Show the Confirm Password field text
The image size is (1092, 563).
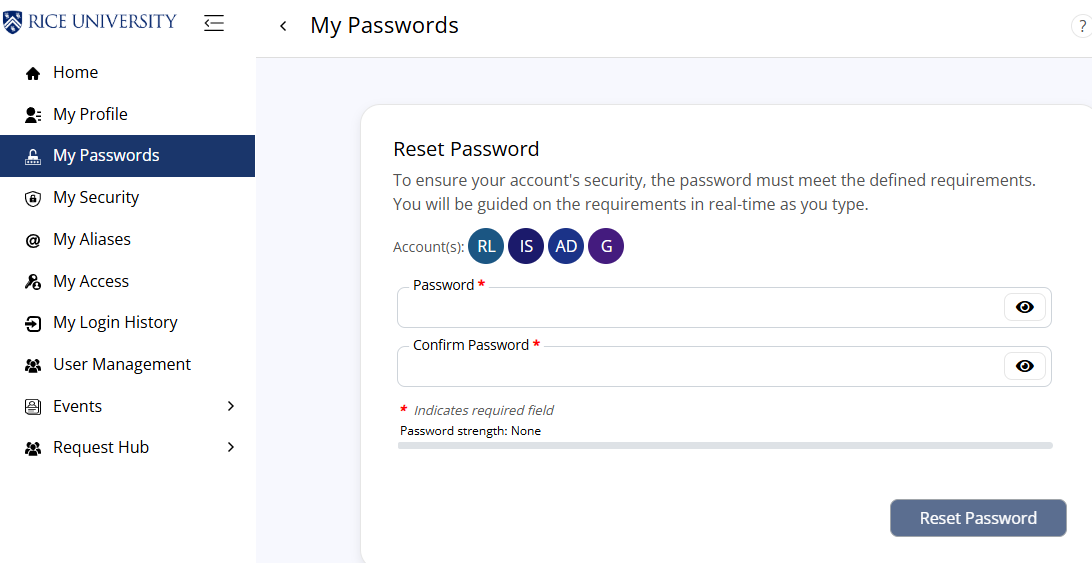(1024, 366)
